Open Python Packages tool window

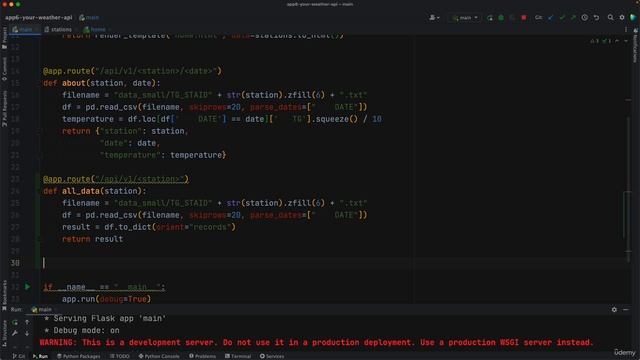pyautogui.click(x=78, y=356)
